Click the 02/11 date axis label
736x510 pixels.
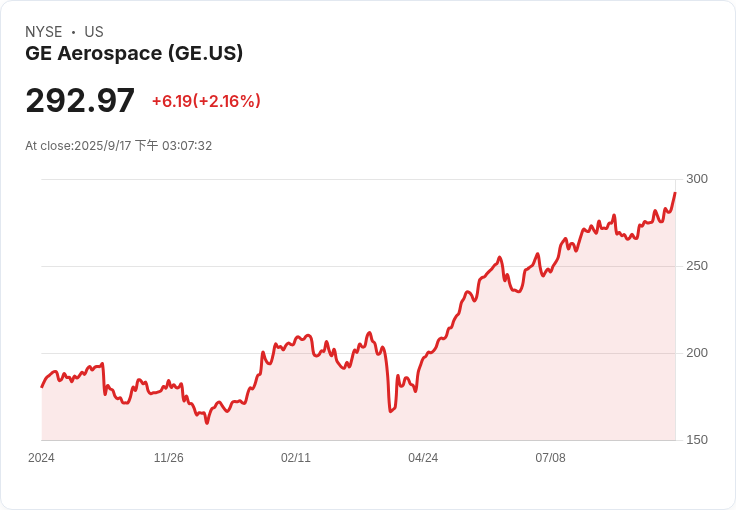click(296, 457)
